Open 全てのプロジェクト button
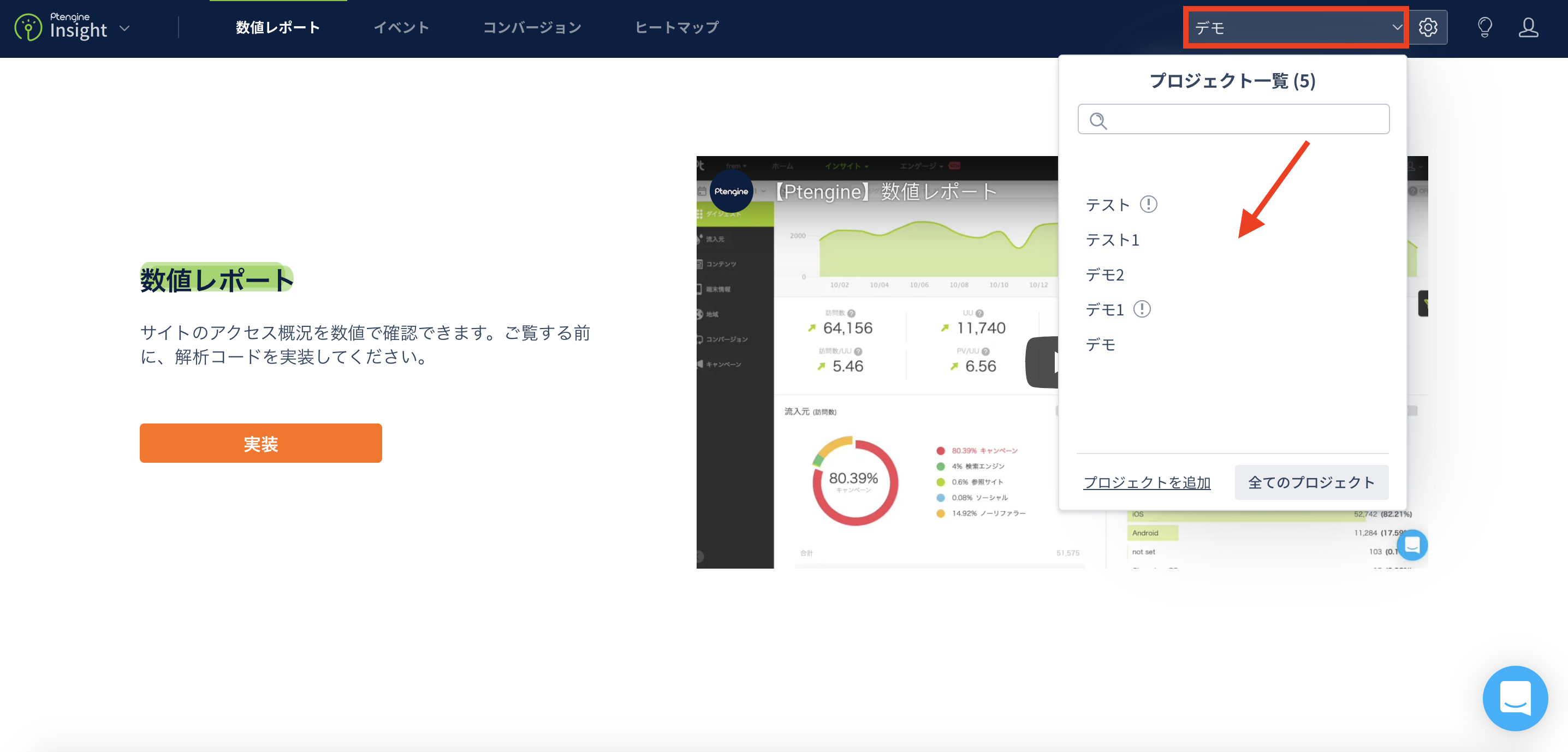1568x752 pixels. [1311, 482]
